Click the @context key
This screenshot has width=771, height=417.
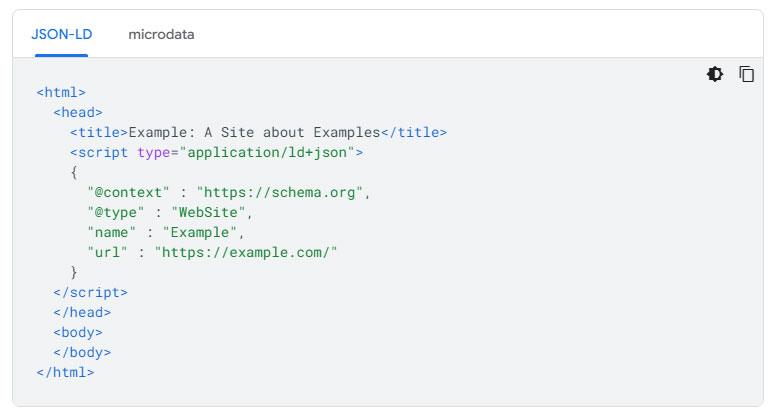[128, 192]
